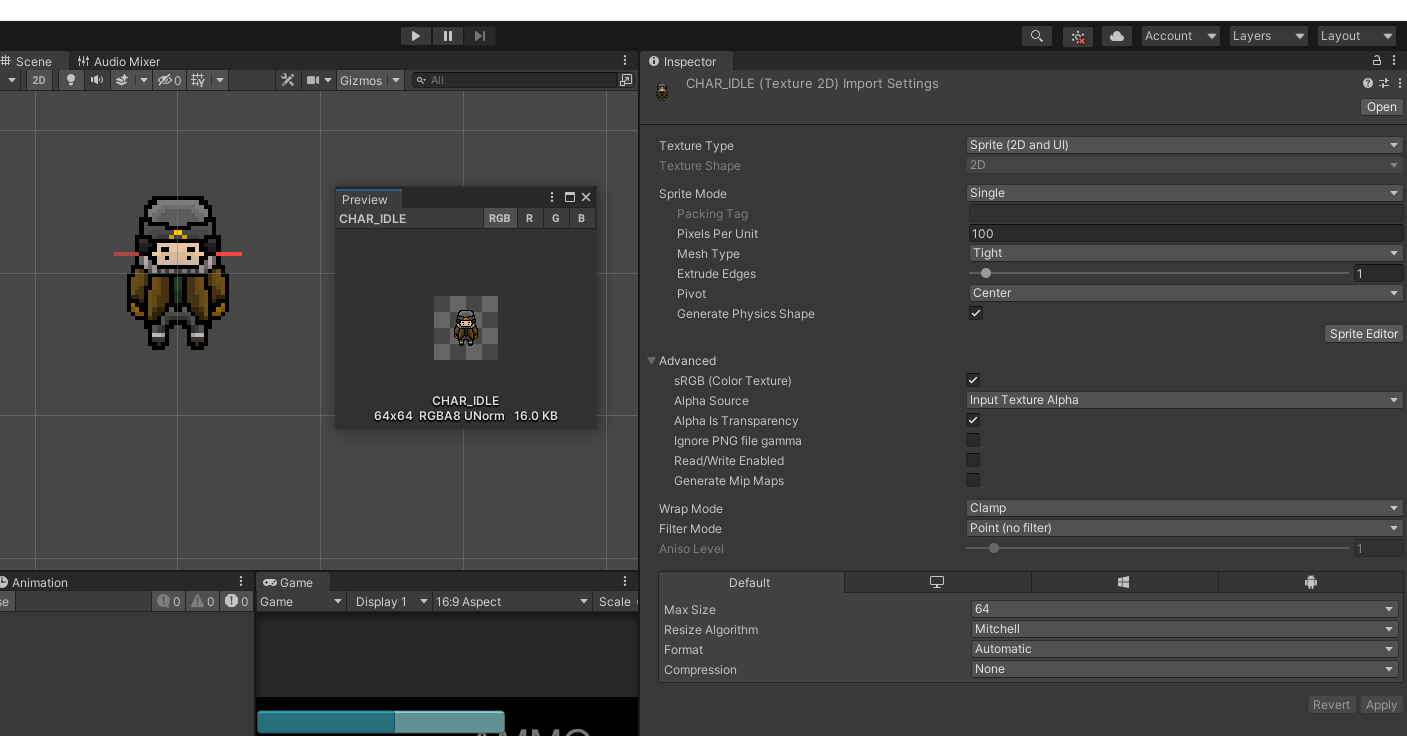Open the preset selector sliders icon

tap(1384, 83)
